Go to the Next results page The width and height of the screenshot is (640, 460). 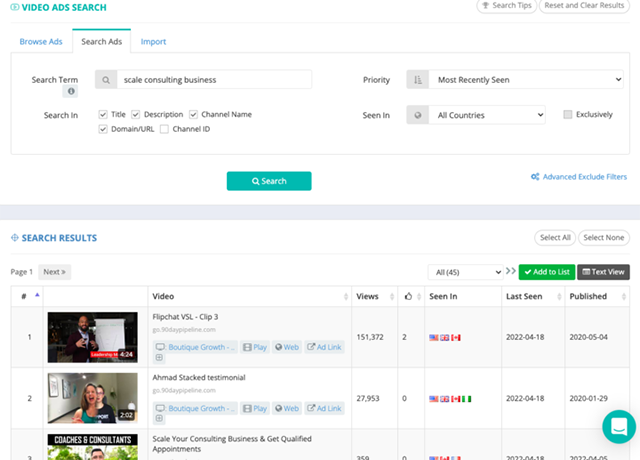point(54,272)
